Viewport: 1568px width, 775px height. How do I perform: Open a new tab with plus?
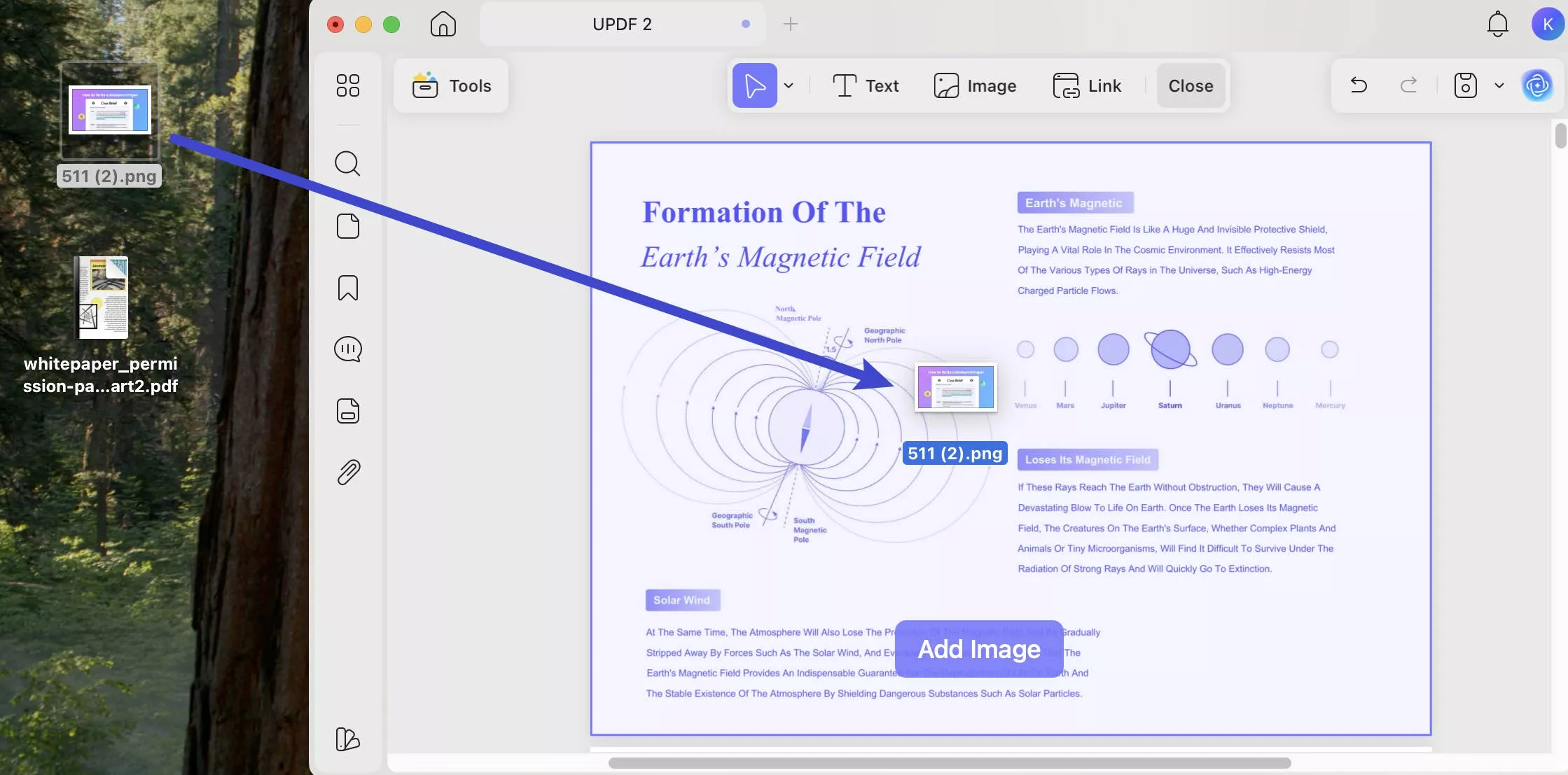[x=790, y=25]
